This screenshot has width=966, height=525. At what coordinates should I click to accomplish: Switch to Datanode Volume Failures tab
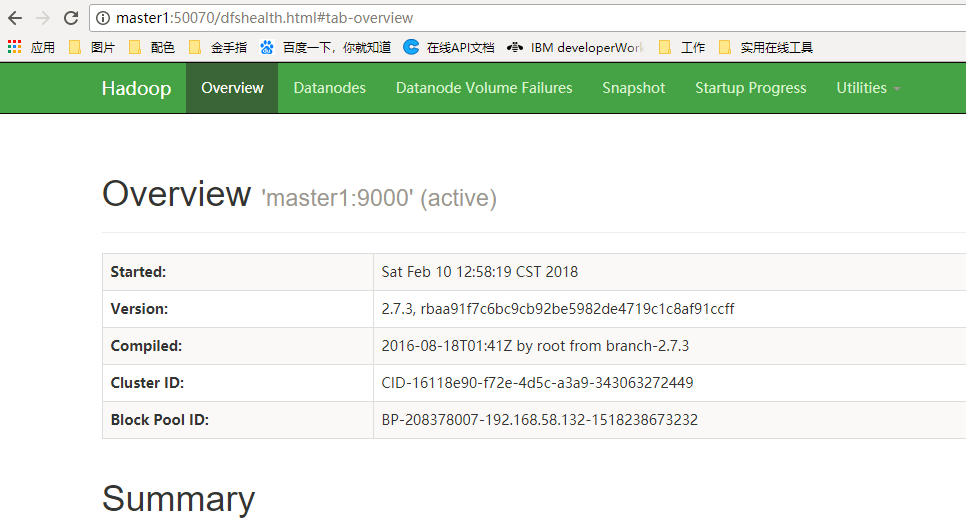coord(484,88)
